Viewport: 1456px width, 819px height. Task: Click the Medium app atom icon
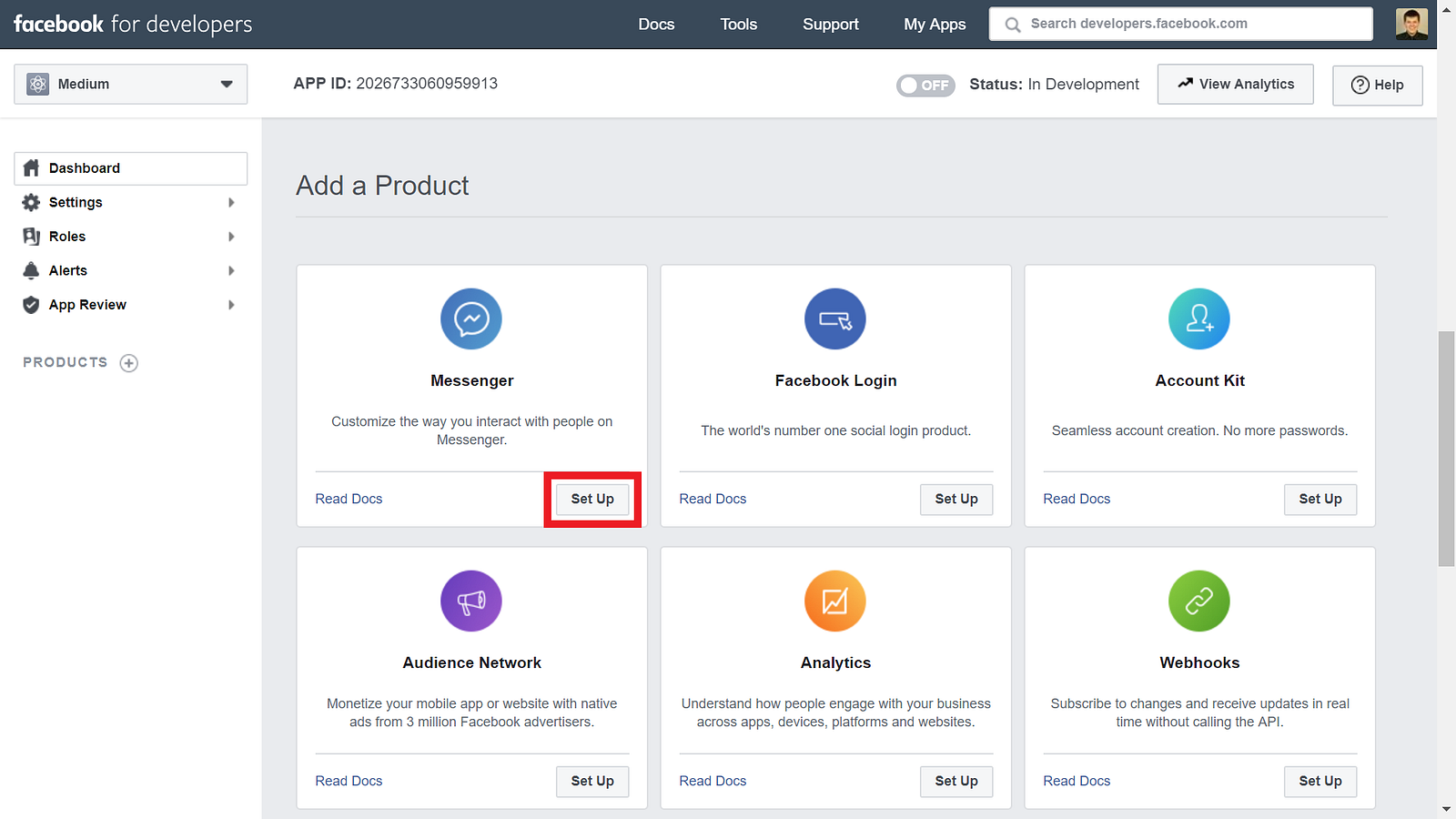pyautogui.click(x=38, y=84)
